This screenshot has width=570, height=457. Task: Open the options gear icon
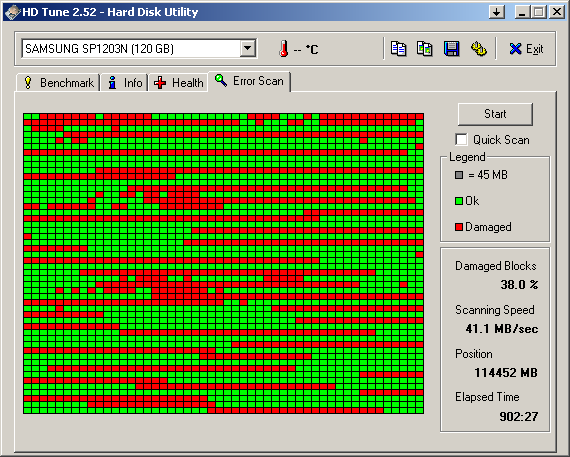(x=478, y=49)
